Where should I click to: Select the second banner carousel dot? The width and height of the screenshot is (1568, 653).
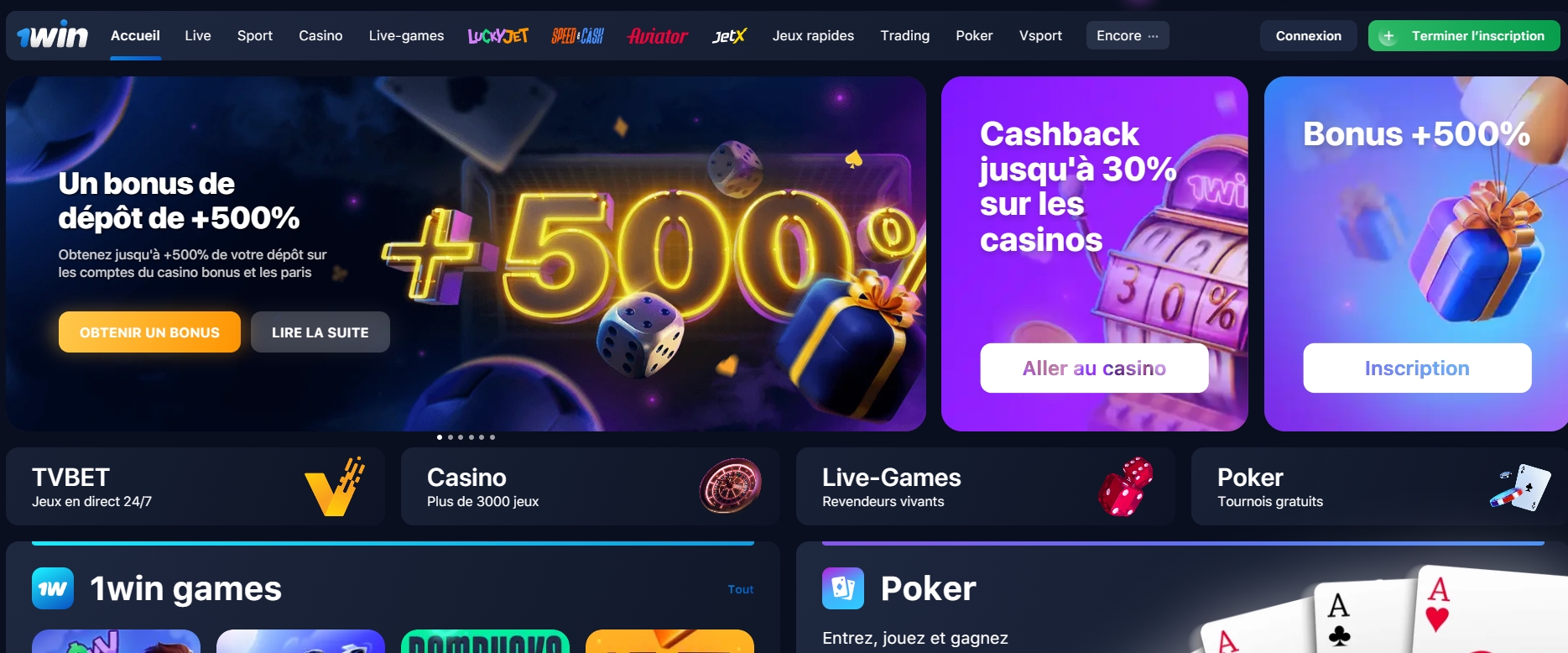451,437
